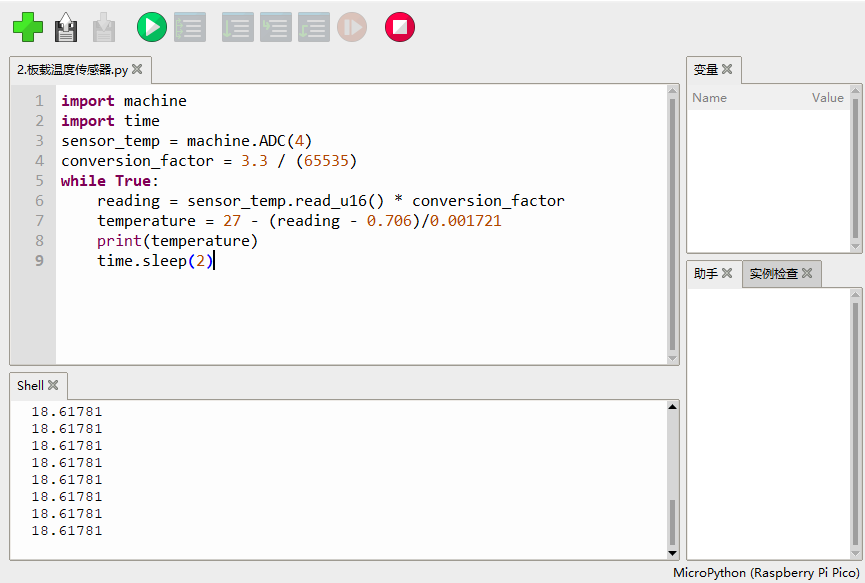Screen dimensions: 865x583
Task: Stop the backend with the red stop icon
Action: click(x=400, y=27)
